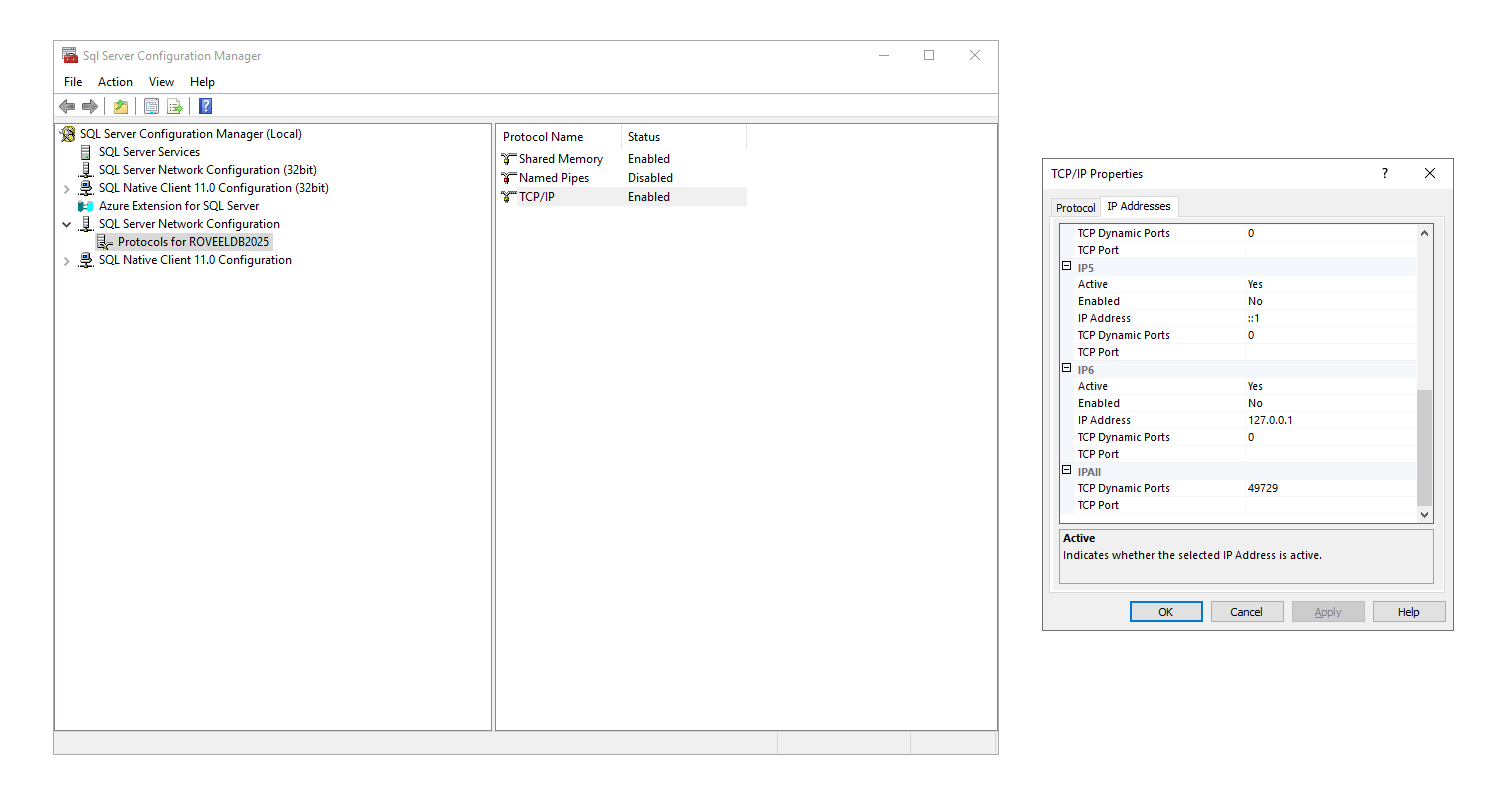The width and height of the screenshot is (1503, 795).
Task: Click the Shared Memory protocol icon
Action: click(x=509, y=159)
